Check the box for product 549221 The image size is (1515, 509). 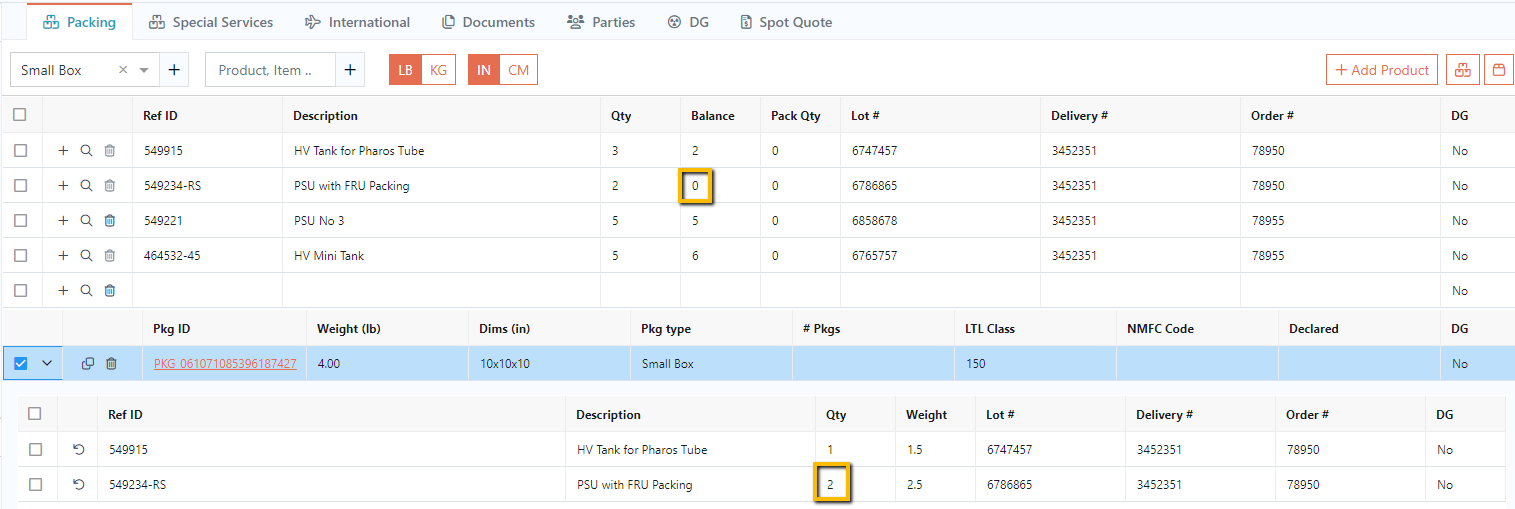pos(20,220)
